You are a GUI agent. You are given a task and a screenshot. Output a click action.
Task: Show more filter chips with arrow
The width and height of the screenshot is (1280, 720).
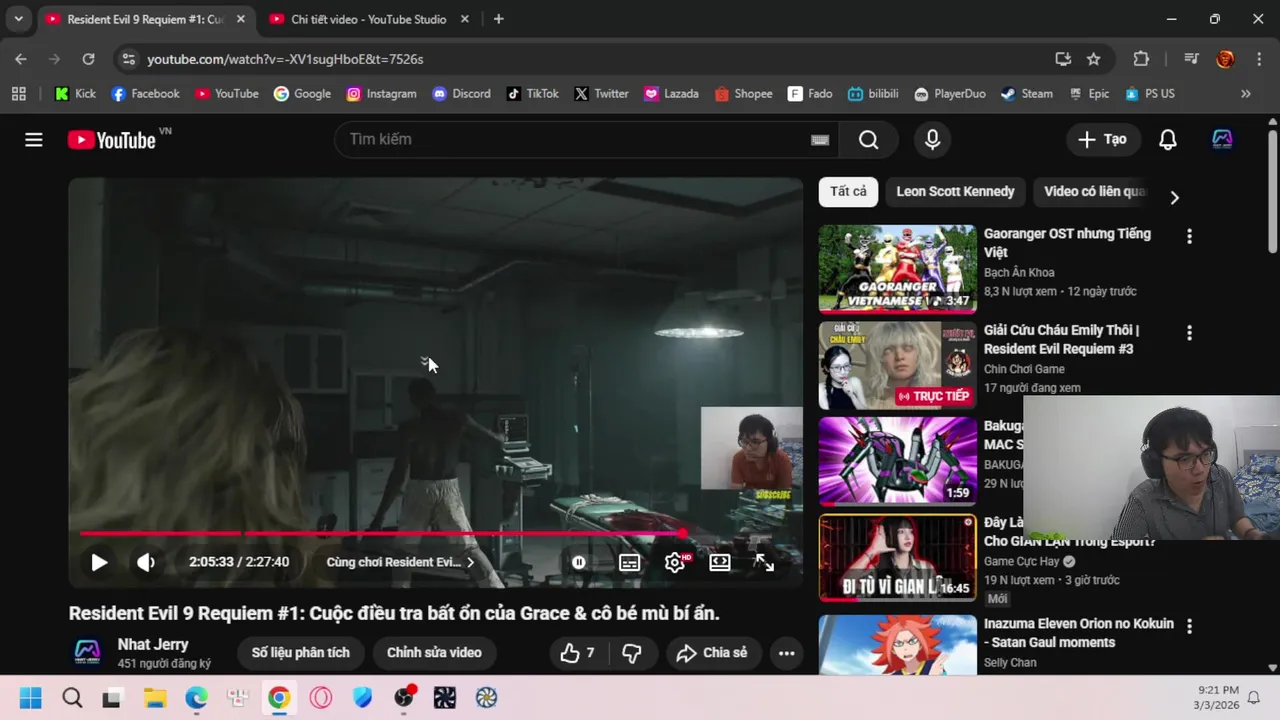(x=1174, y=197)
